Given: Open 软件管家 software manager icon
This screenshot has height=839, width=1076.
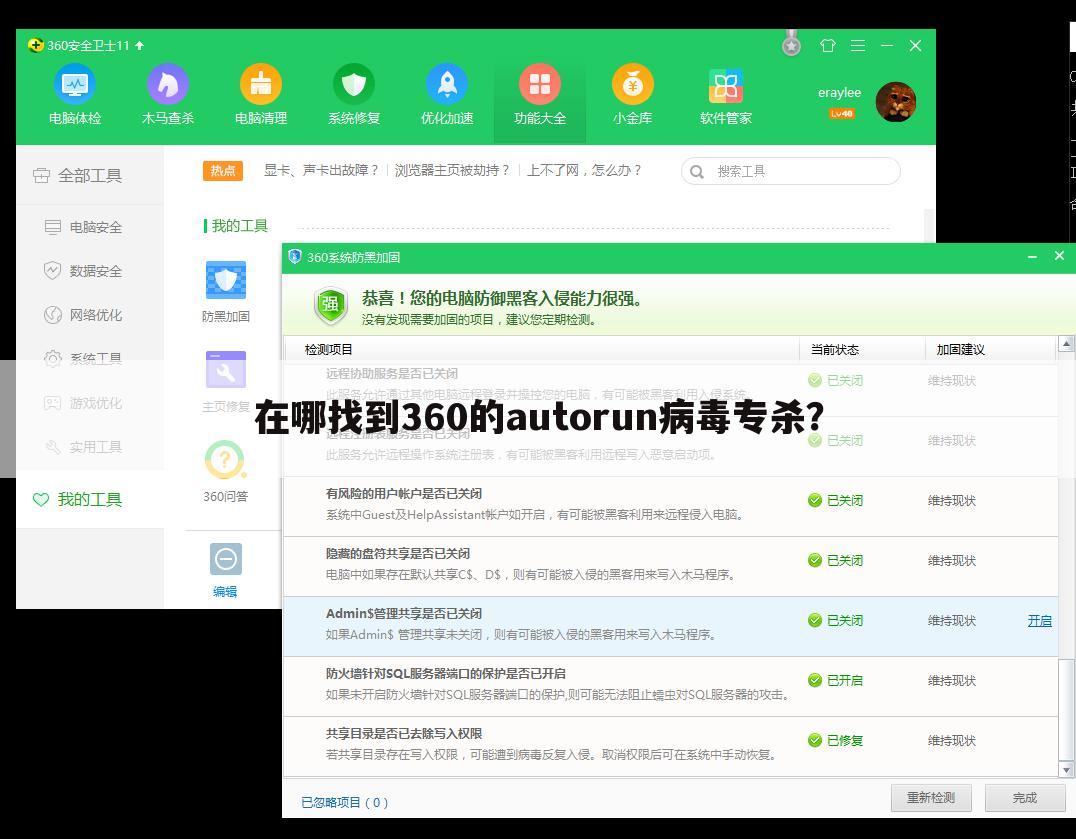Looking at the screenshot, I should click(725, 86).
